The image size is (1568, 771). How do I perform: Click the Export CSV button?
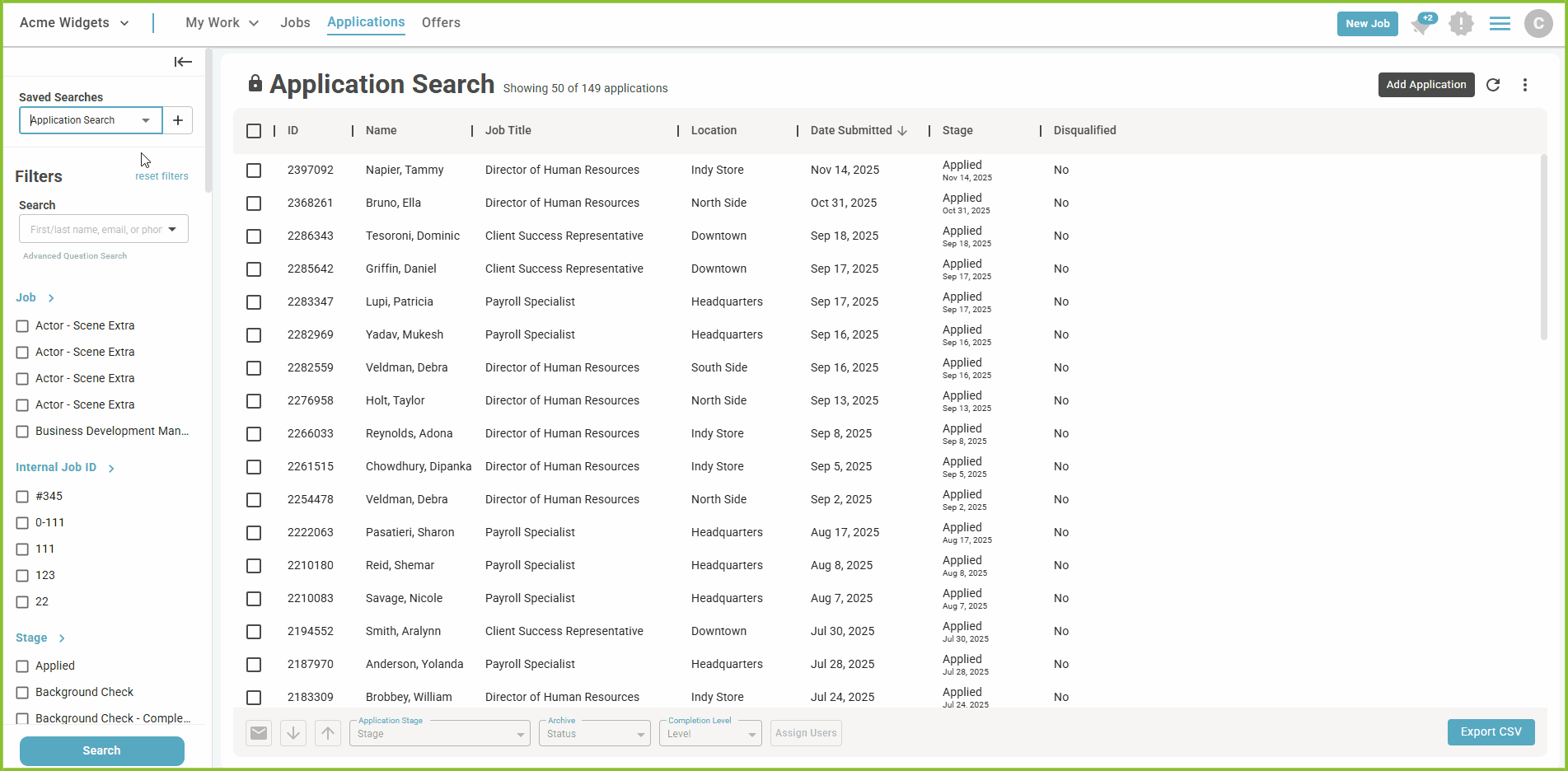point(1491,732)
